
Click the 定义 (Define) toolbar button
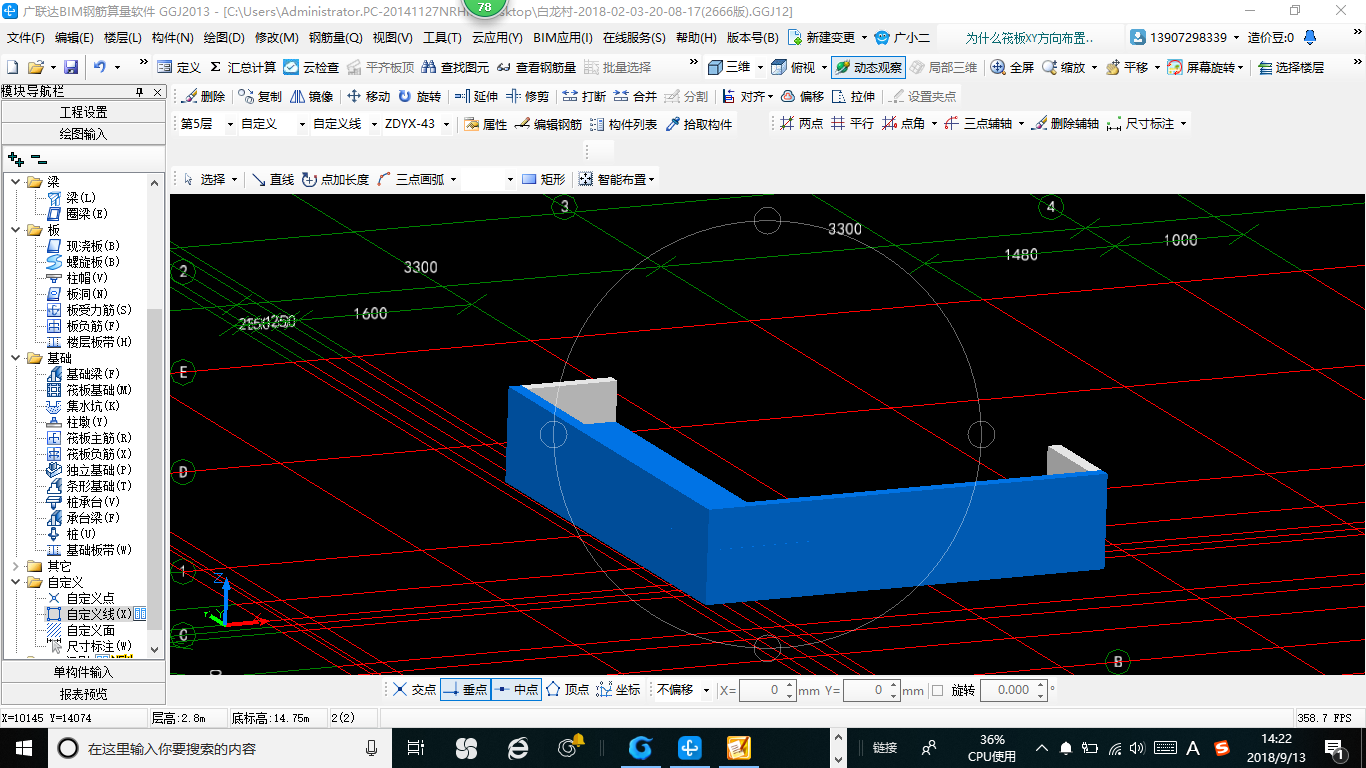pyautogui.click(x=180, y=67)
